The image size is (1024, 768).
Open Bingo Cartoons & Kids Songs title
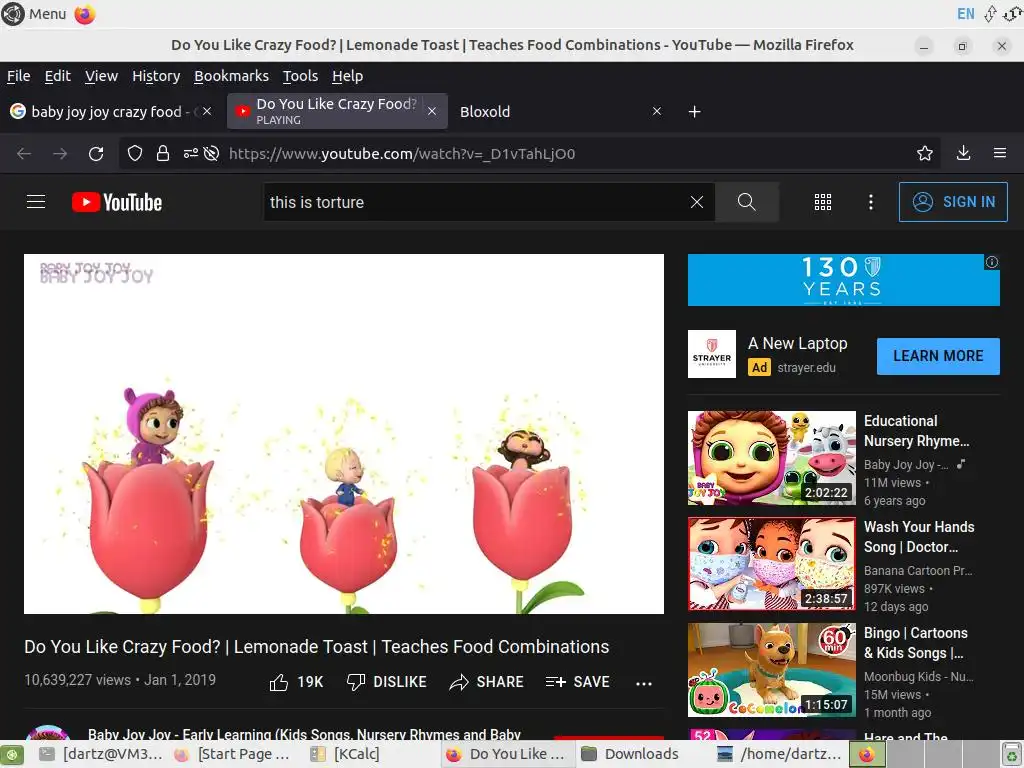click(x=916, y=643)
